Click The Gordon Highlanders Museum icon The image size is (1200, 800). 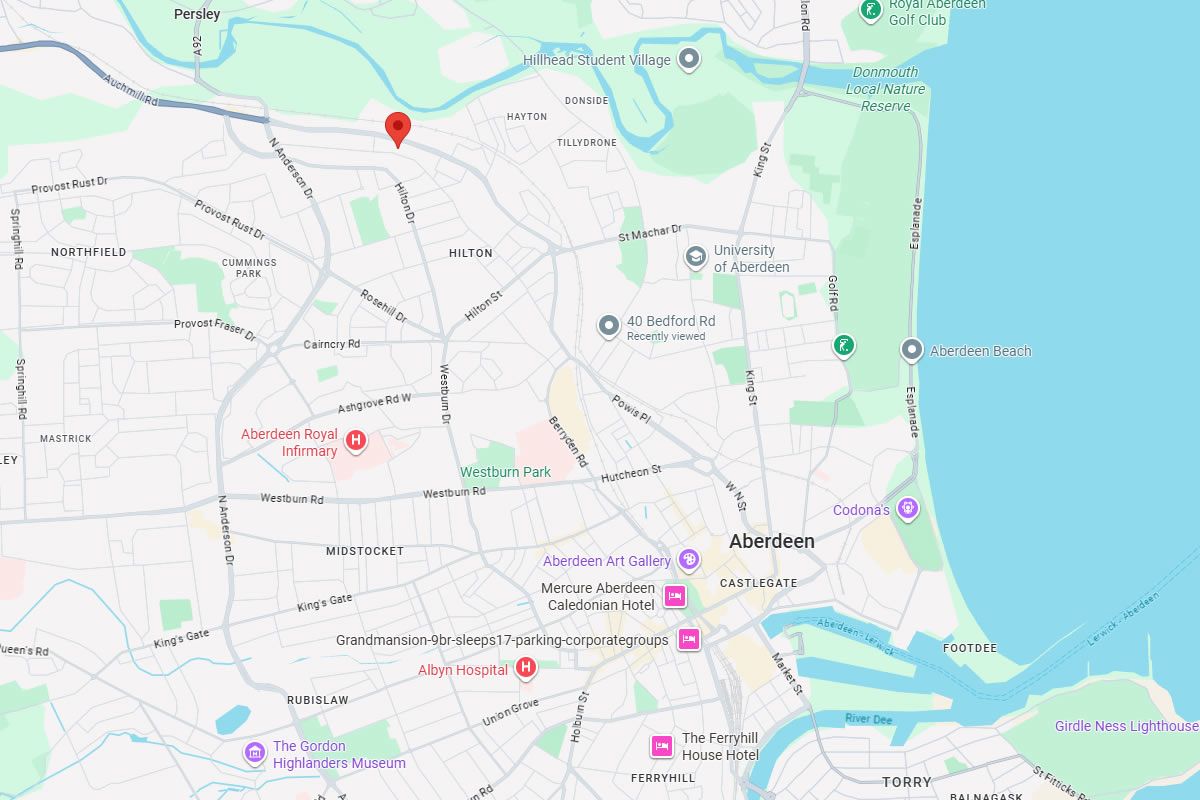pos(255,752)
